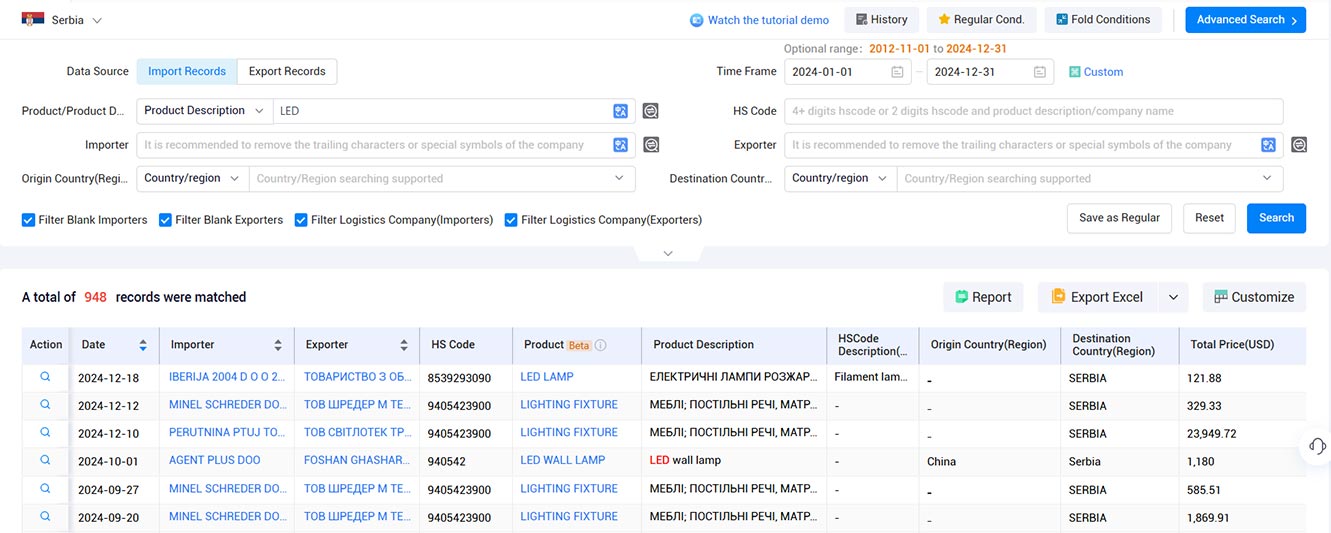
Task: Open details magnifier for 2024-12-18 row
Action: tap(45, 377)
